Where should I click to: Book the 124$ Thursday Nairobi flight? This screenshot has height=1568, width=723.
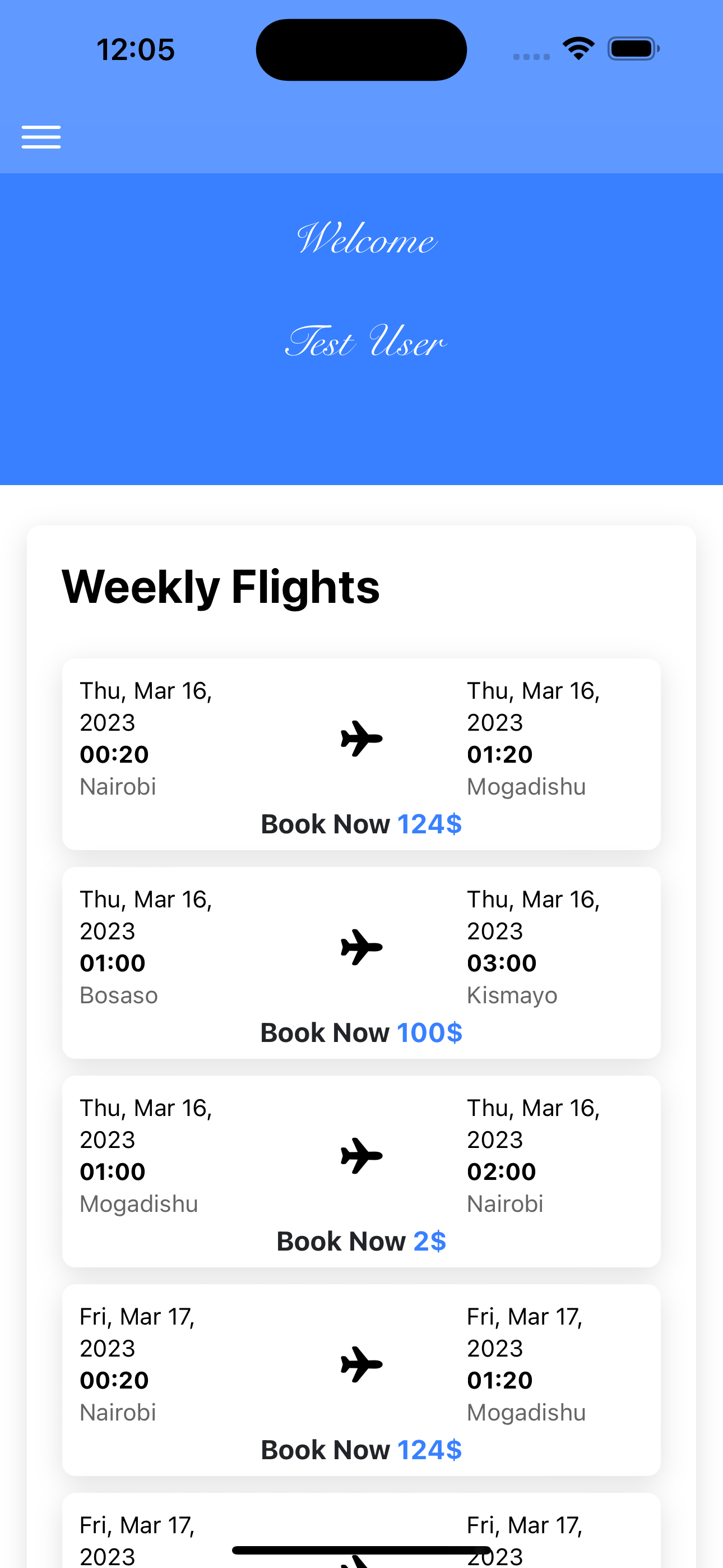click(x=361, y=824)
